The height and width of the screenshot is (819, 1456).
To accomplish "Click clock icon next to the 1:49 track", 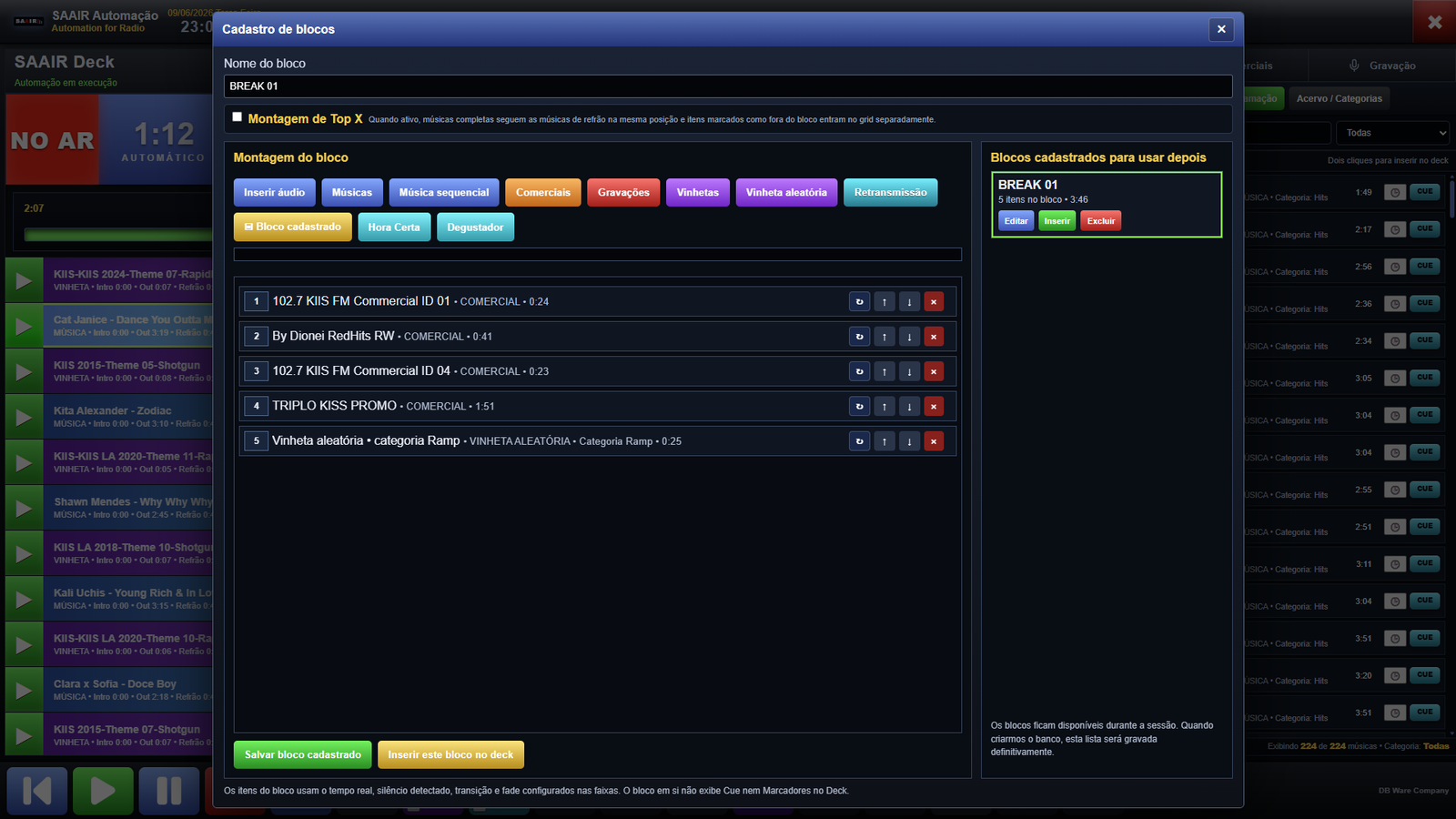I will [1395, 193].
